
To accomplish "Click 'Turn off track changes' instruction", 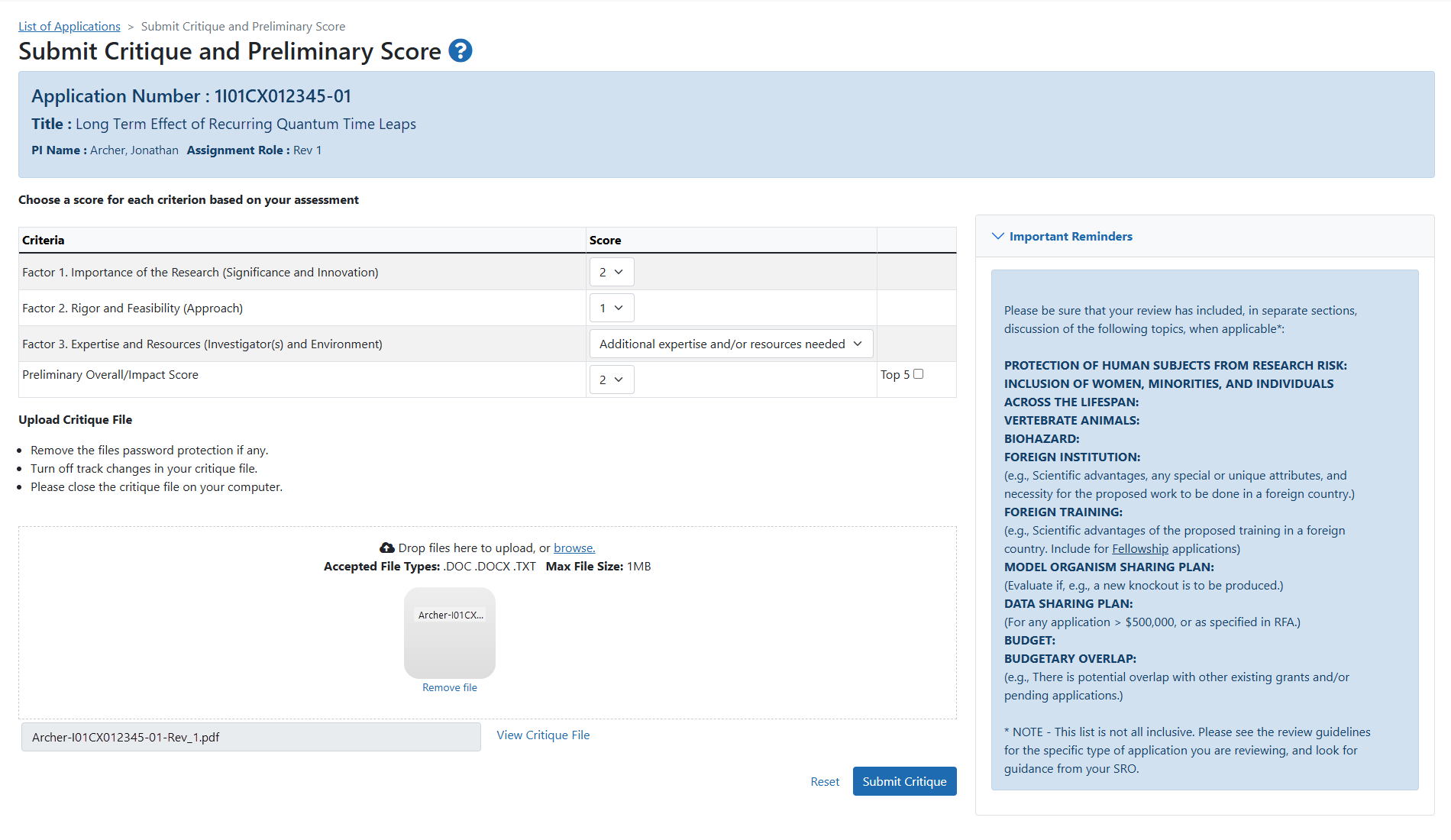I will 144,468.
